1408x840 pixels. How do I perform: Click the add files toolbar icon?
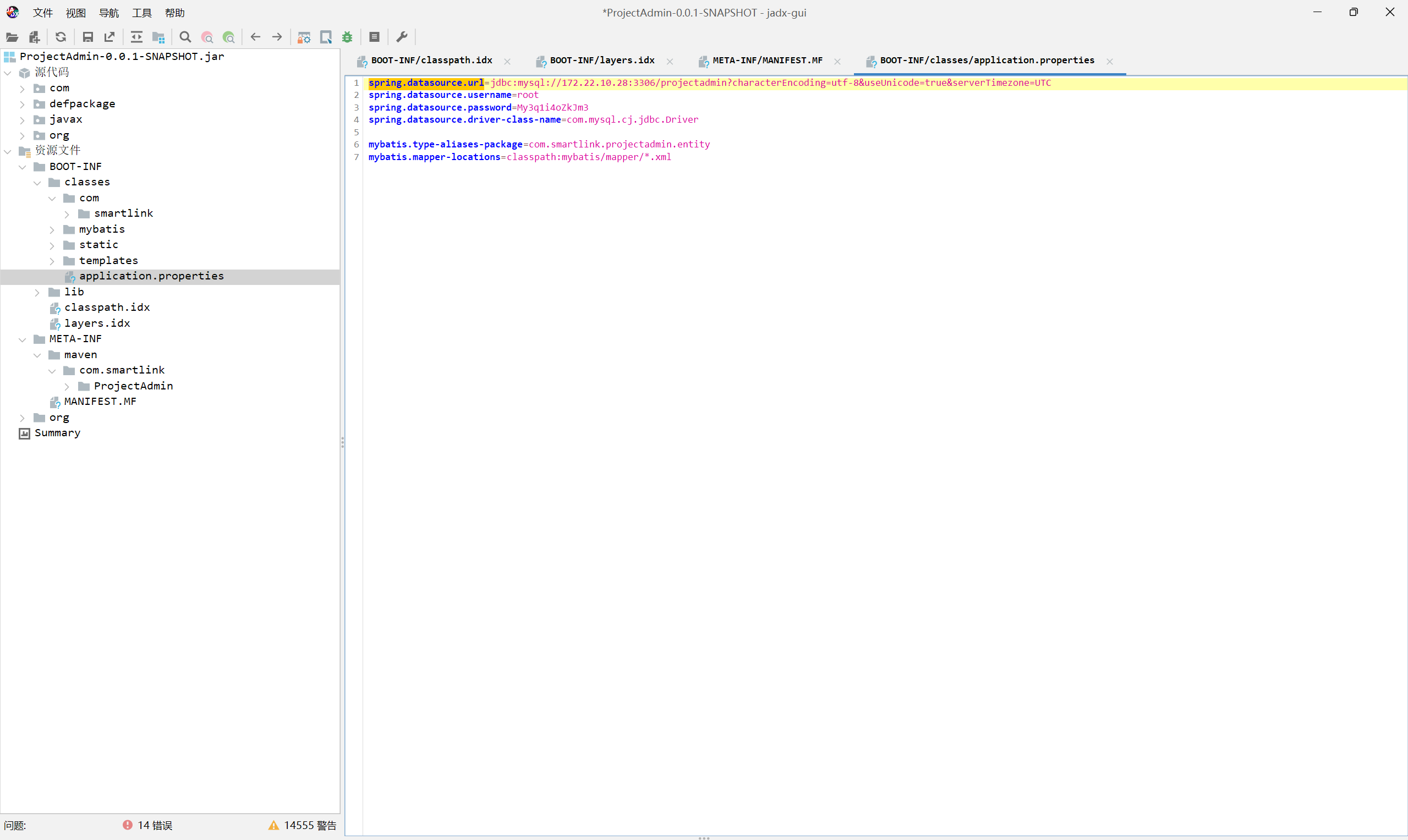point(35,37)
